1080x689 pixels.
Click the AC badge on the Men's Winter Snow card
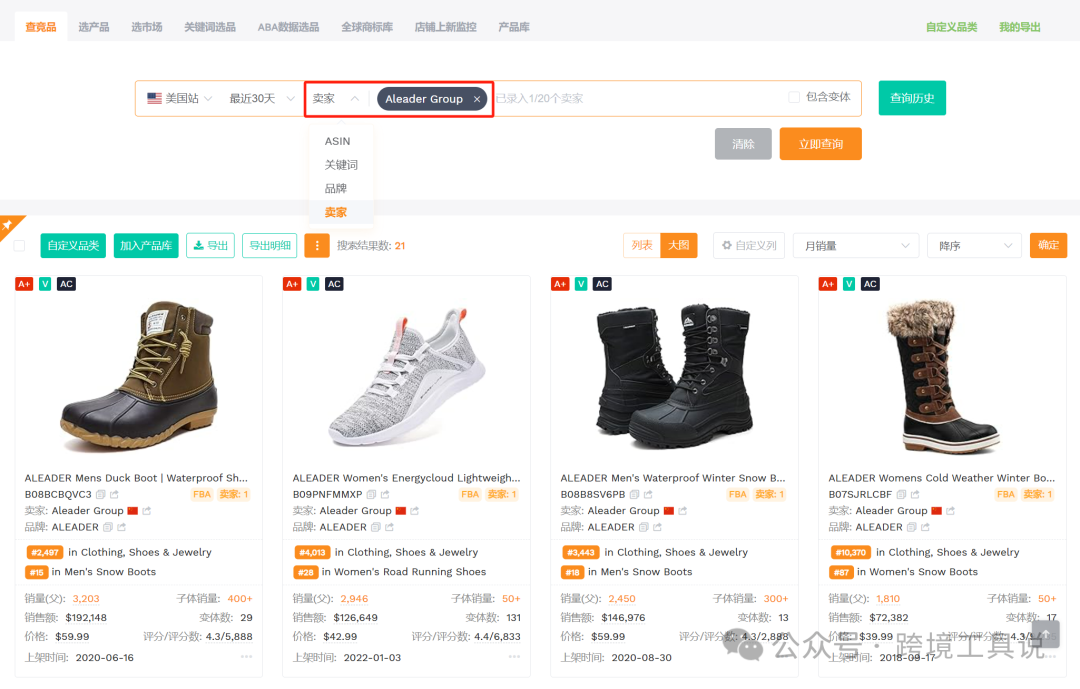(x=602, y=284)
